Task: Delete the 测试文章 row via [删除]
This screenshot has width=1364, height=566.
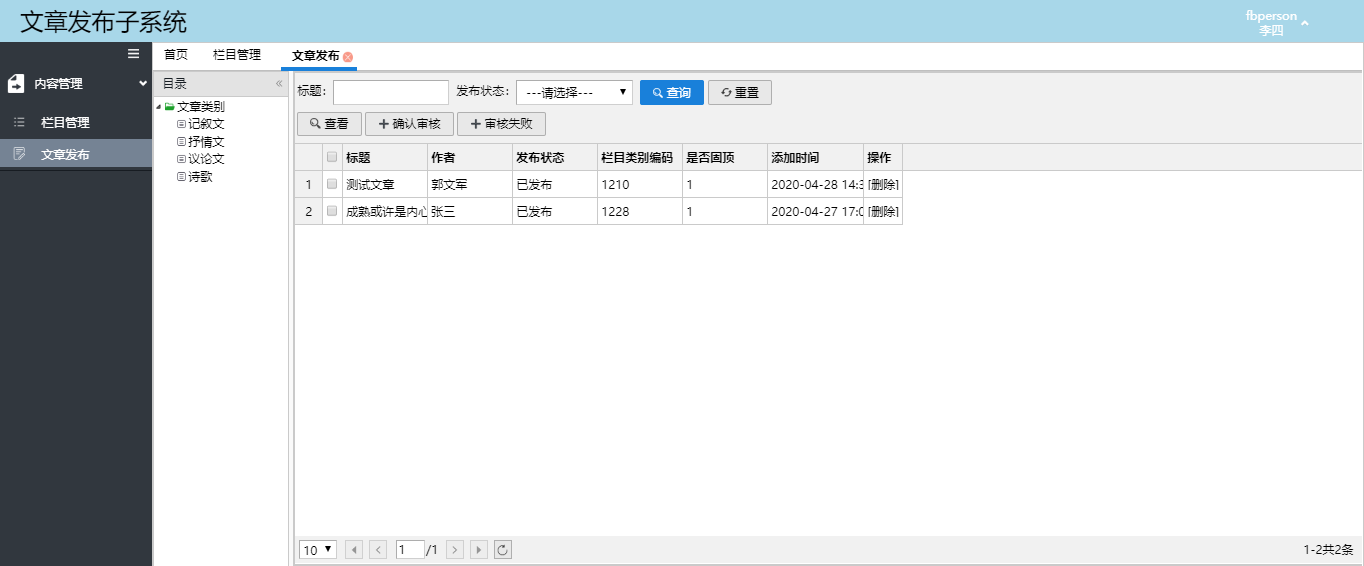Action: [x=883, y=185]
